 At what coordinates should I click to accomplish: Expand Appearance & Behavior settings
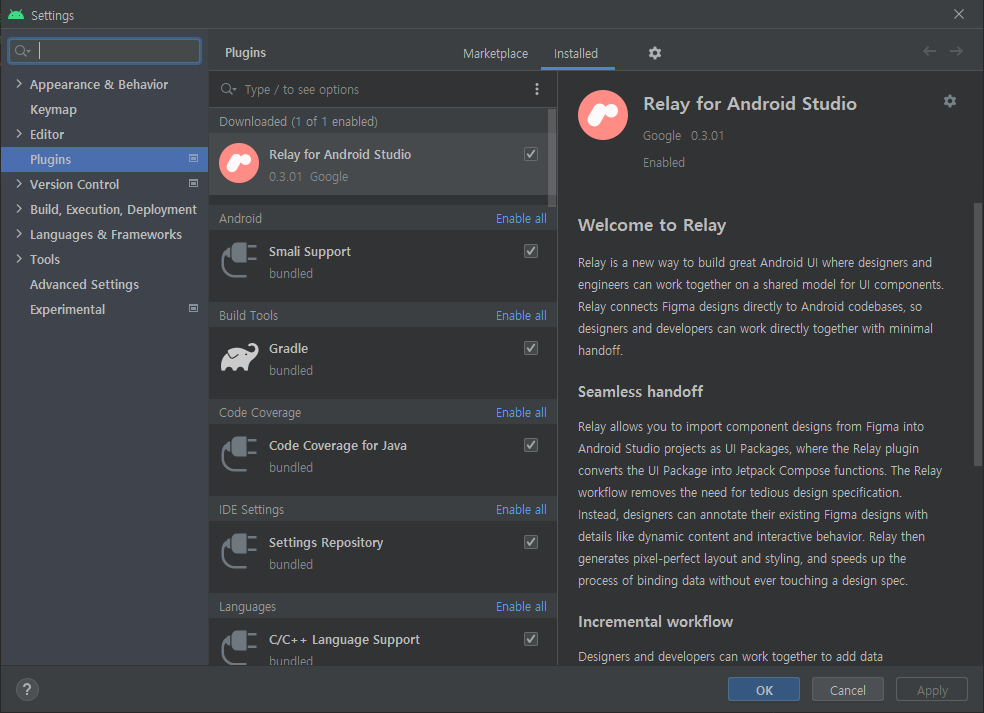point(19,83)
